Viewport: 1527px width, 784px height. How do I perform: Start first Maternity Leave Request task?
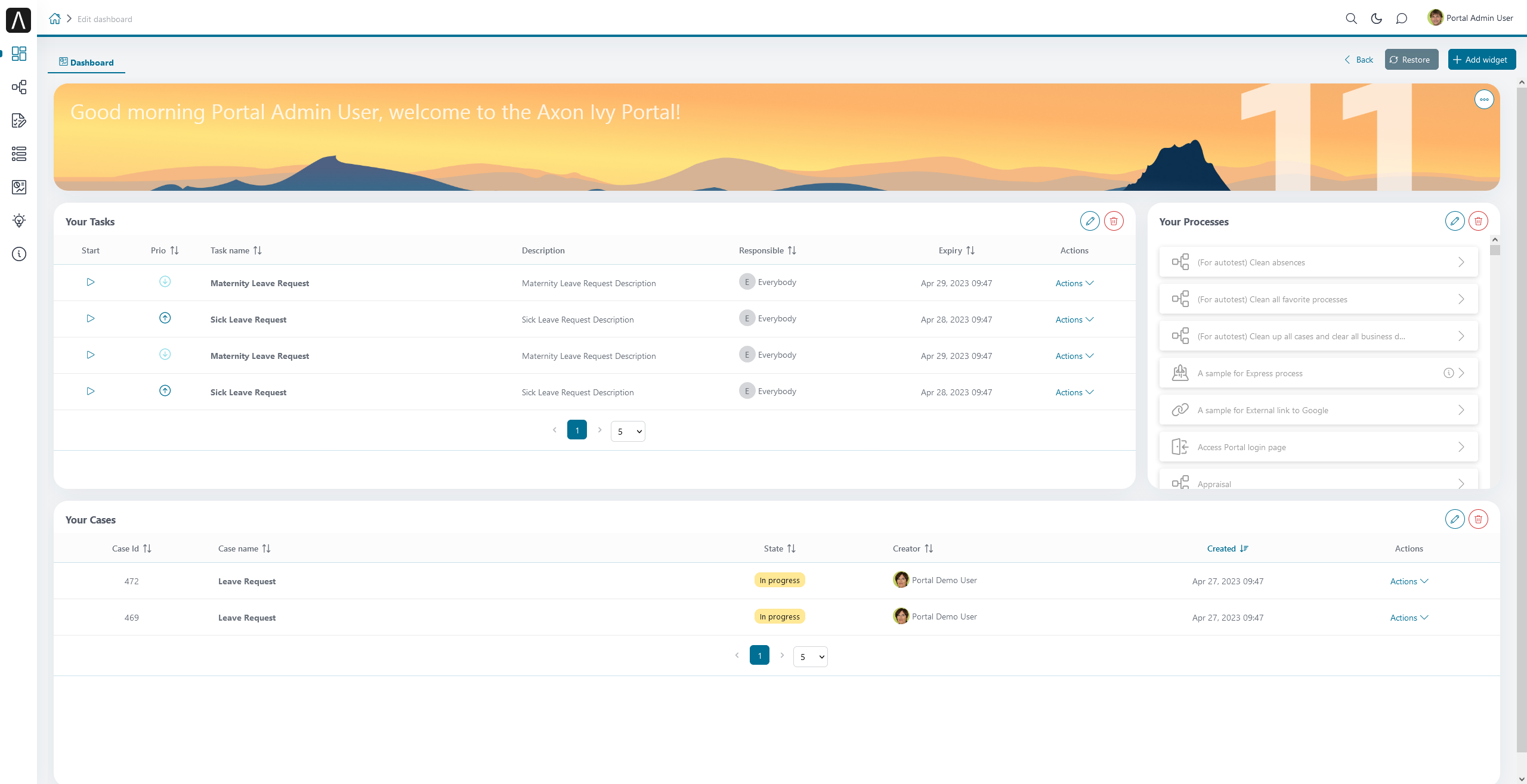[x=91, y=282]
